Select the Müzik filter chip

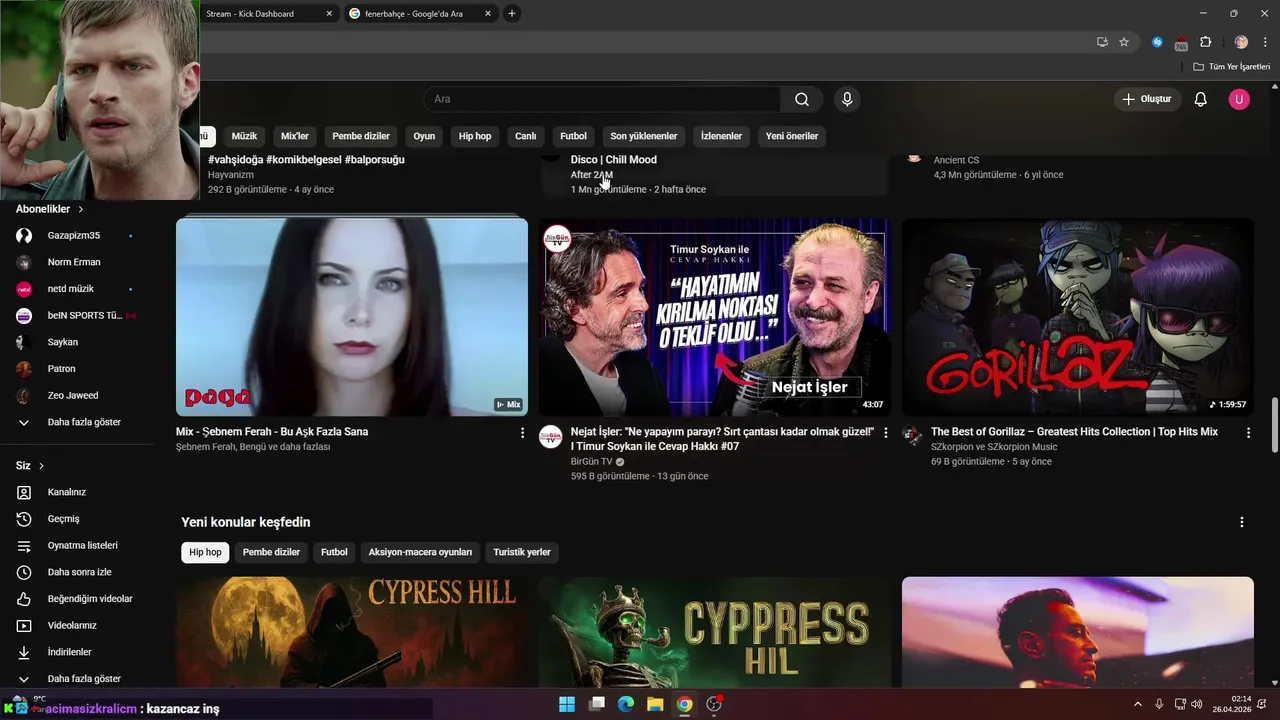(x=244, y=136)
